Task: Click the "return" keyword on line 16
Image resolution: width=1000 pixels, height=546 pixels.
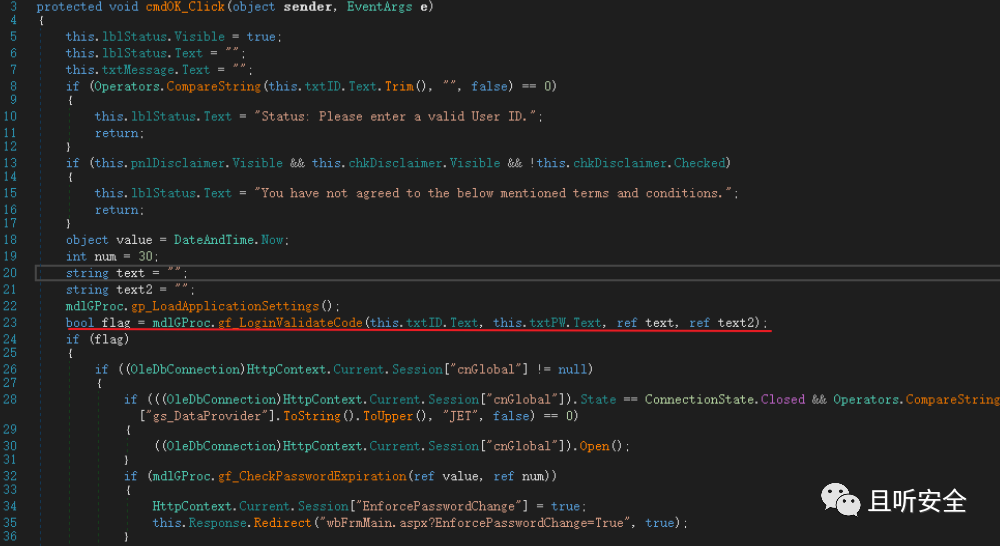Action: [x=118, y=210]
